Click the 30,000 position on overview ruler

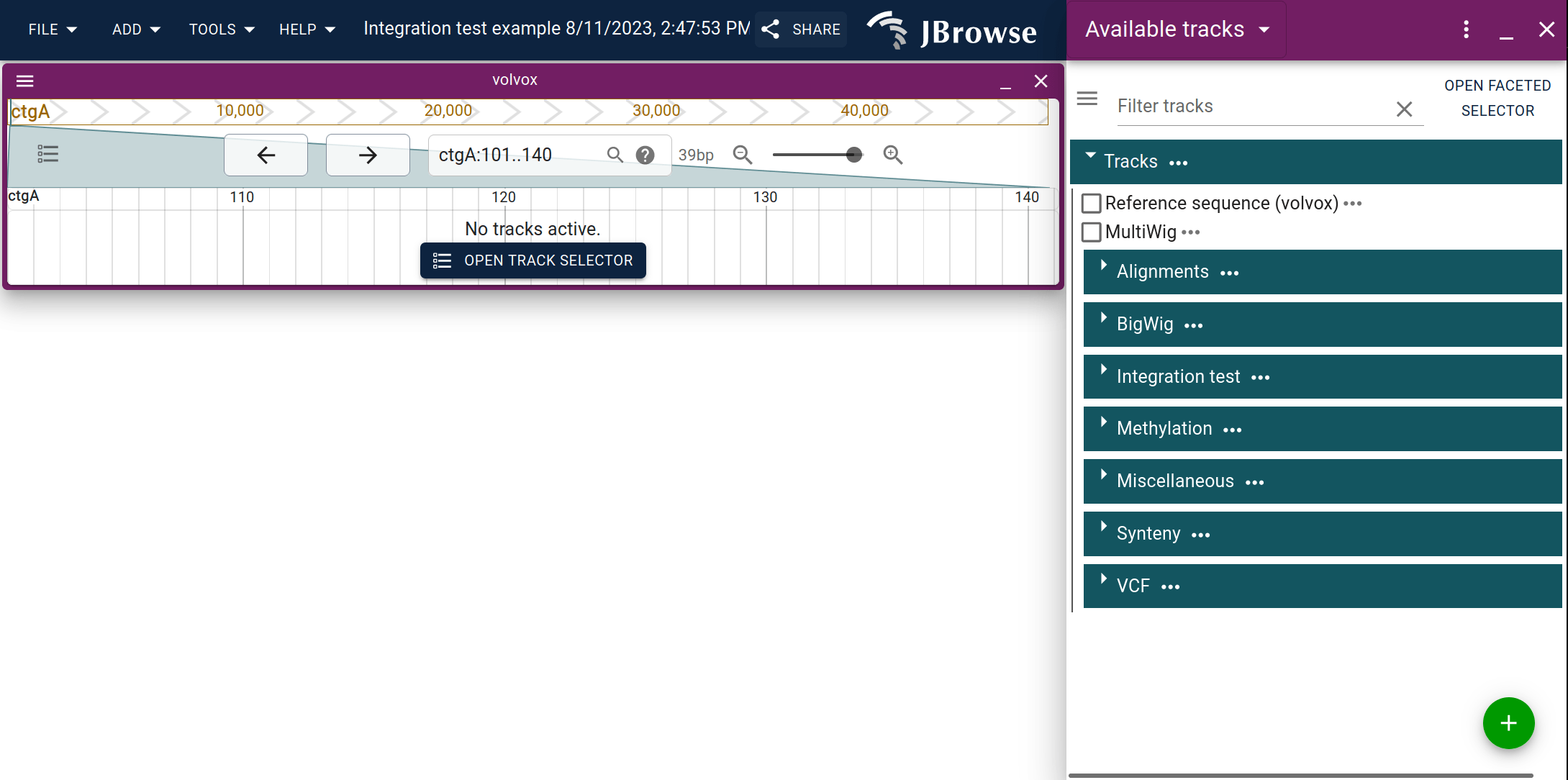(656, 111)
